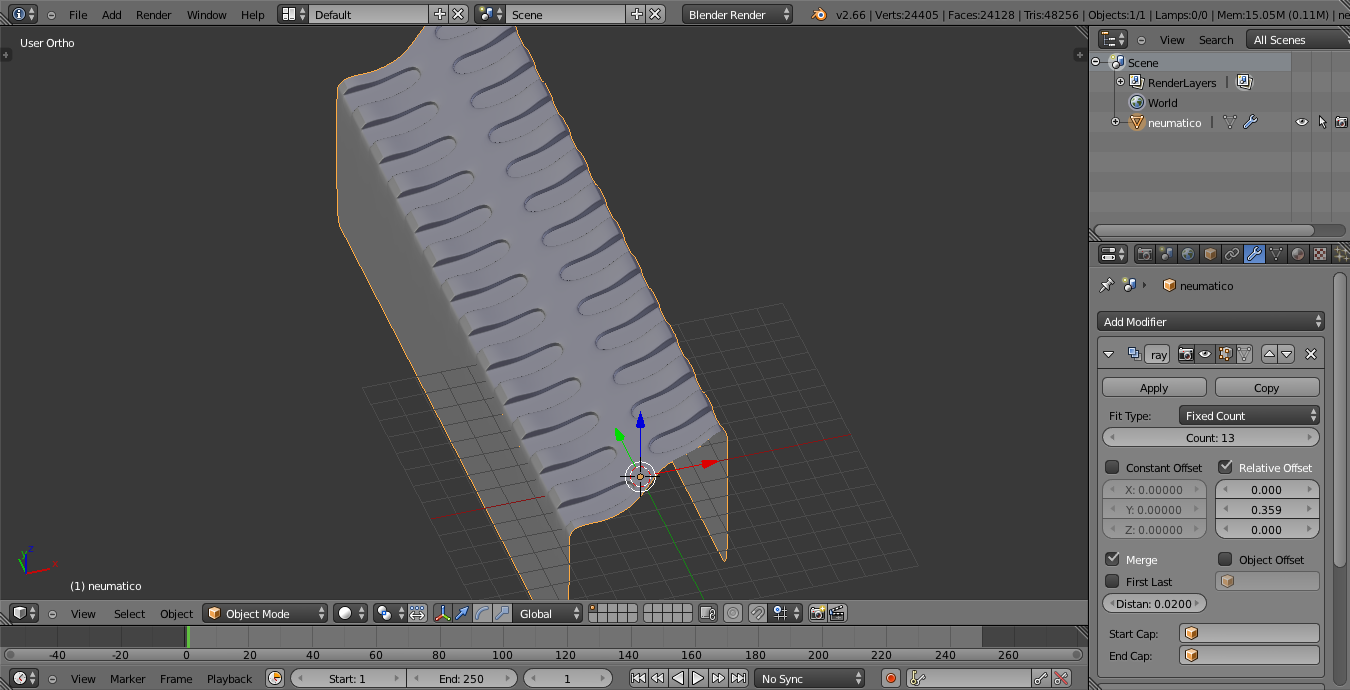Toggle neumatico viewport visibility eye in outliner
Image resolution: width=1350 pixels, height=690 pixels.
pos(1302,122)
